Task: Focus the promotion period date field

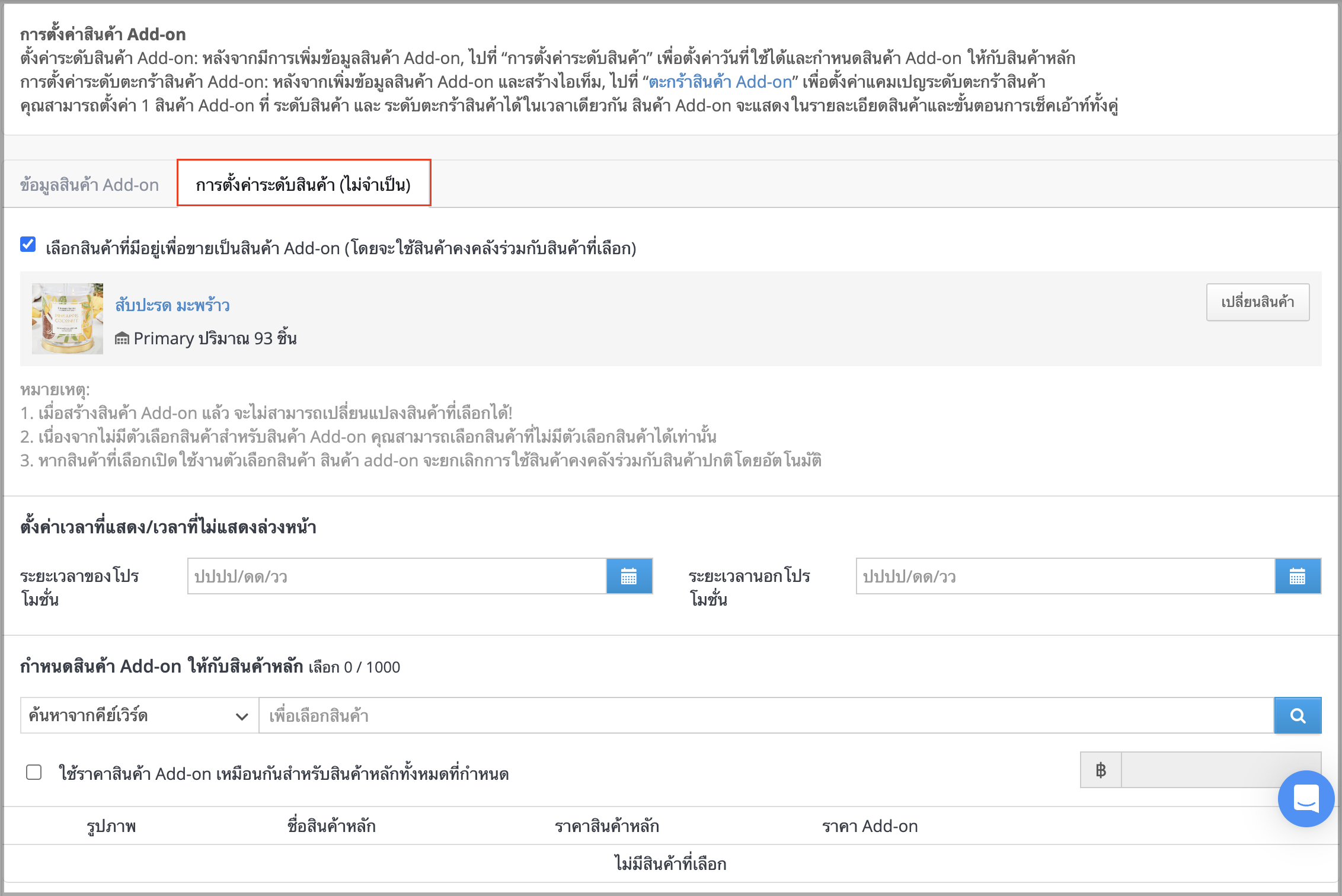Action: tap(397, 576)
